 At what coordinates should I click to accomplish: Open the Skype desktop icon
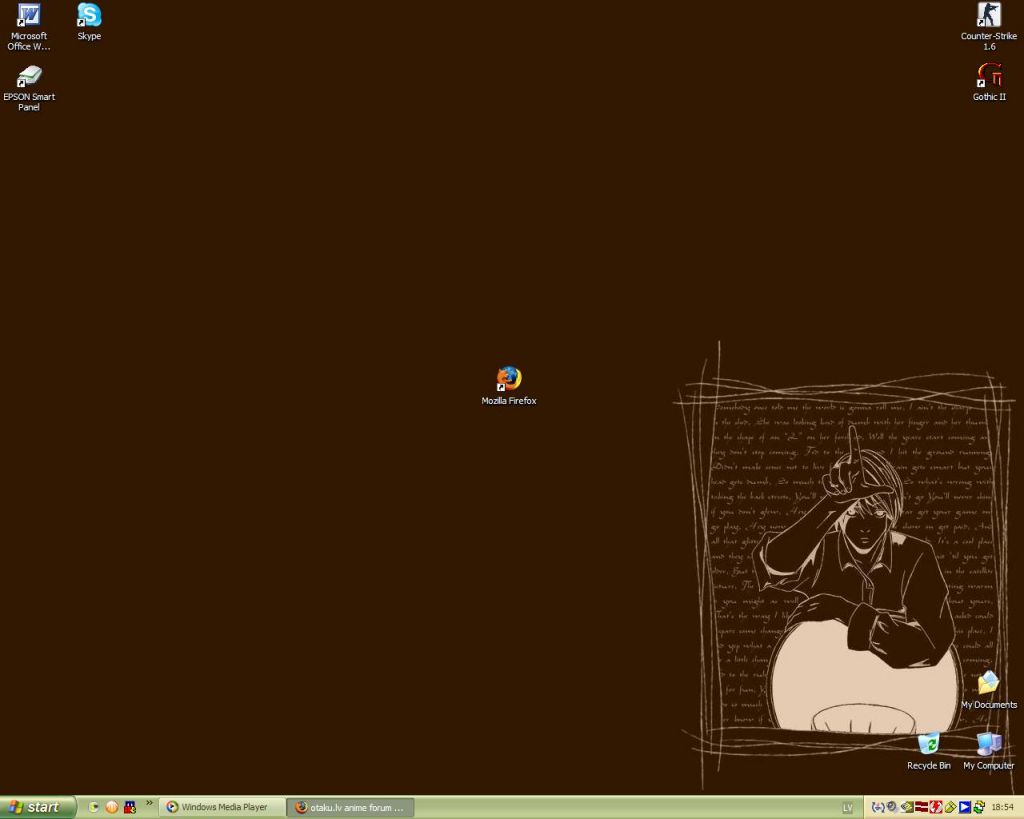[x=89, y=22]
